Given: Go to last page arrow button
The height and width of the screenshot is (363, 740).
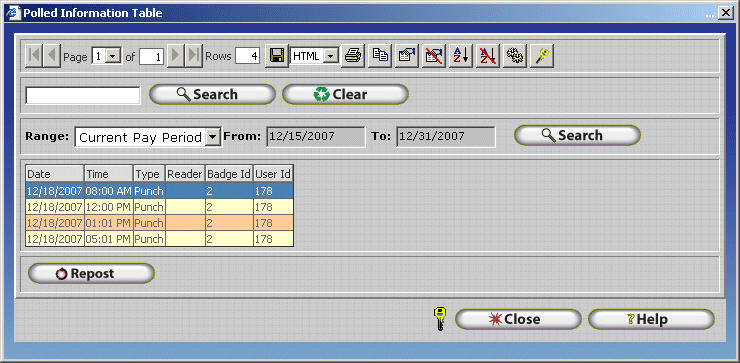Looking at the screenshot, I should [x=193, y=56].
